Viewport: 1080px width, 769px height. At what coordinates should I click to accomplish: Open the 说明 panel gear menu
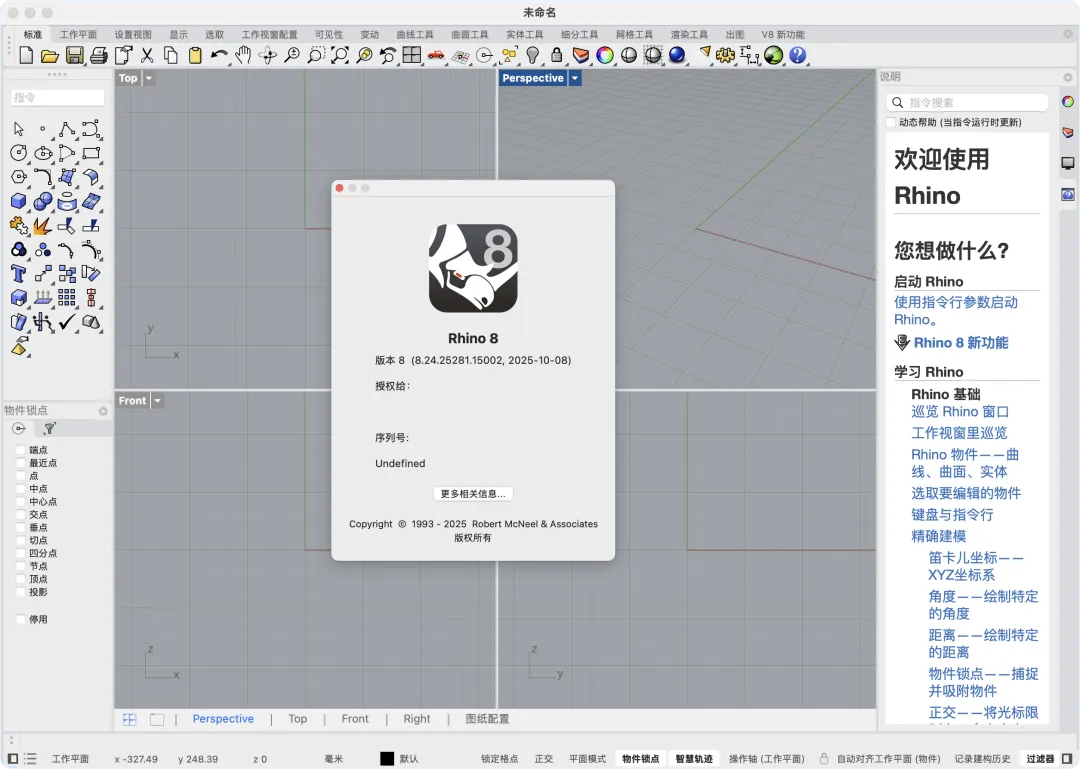pyautogui.click(x=1068, y=77)
